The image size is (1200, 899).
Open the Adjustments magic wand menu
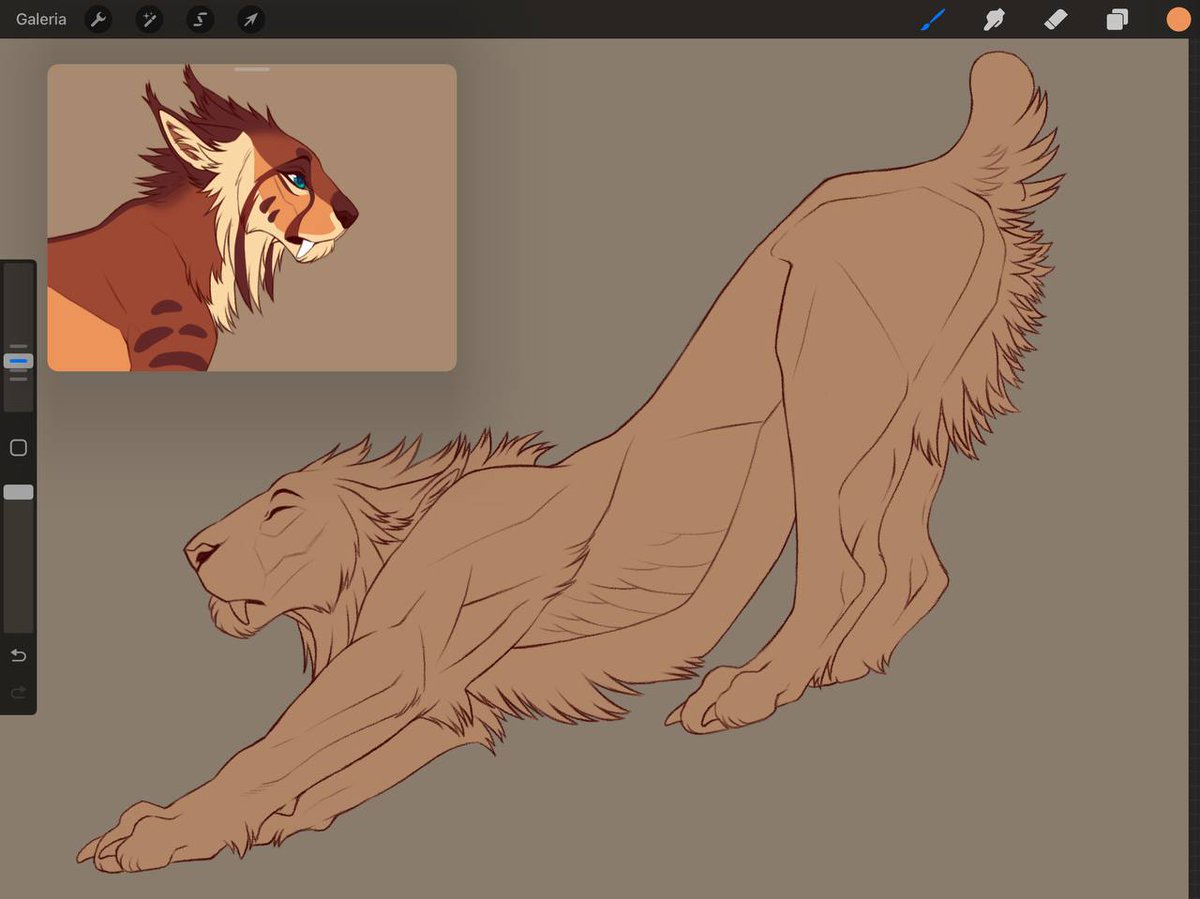tap(149, 19)
